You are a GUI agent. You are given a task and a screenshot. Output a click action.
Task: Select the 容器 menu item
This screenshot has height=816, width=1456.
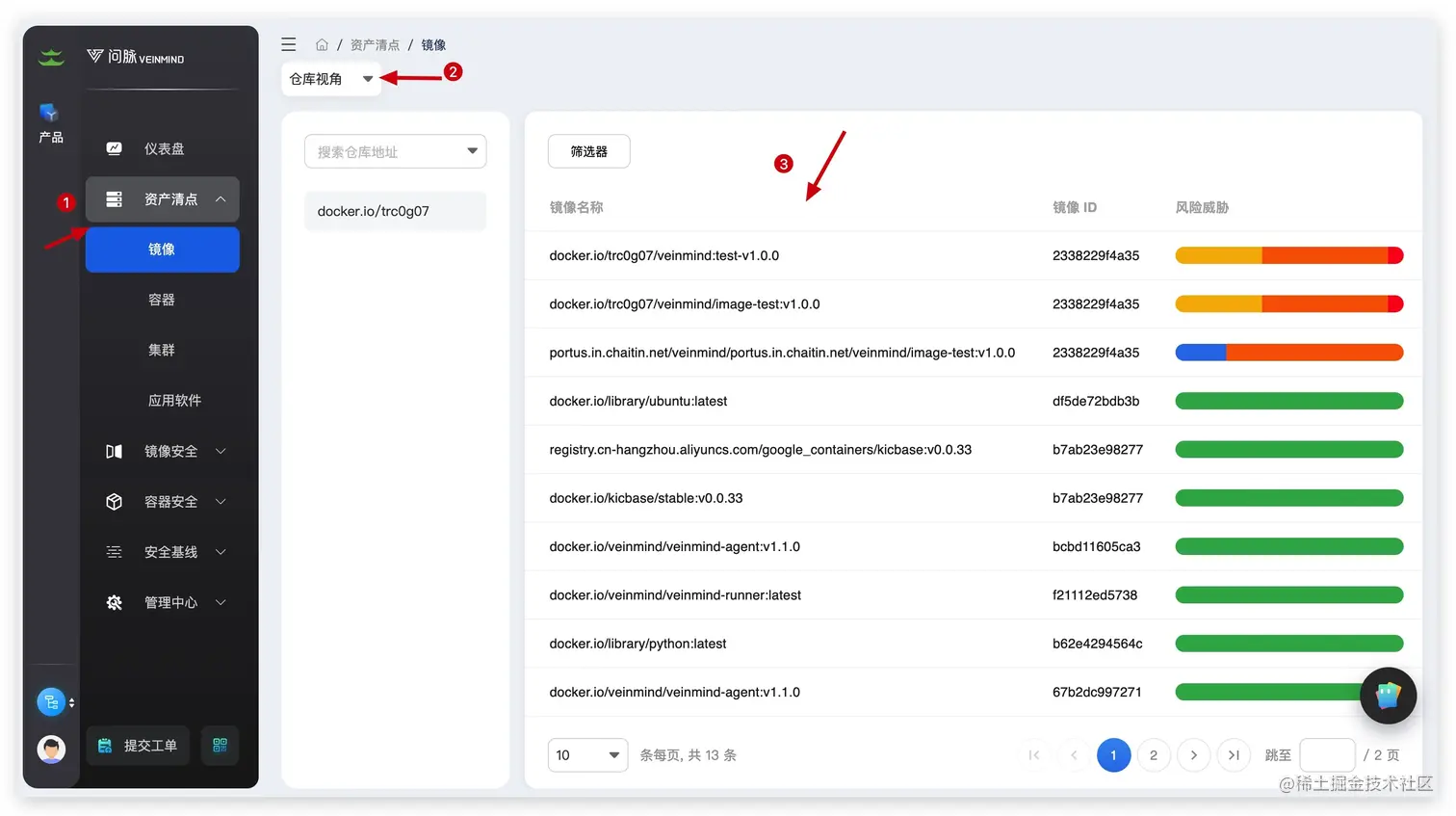coord(162,300)
